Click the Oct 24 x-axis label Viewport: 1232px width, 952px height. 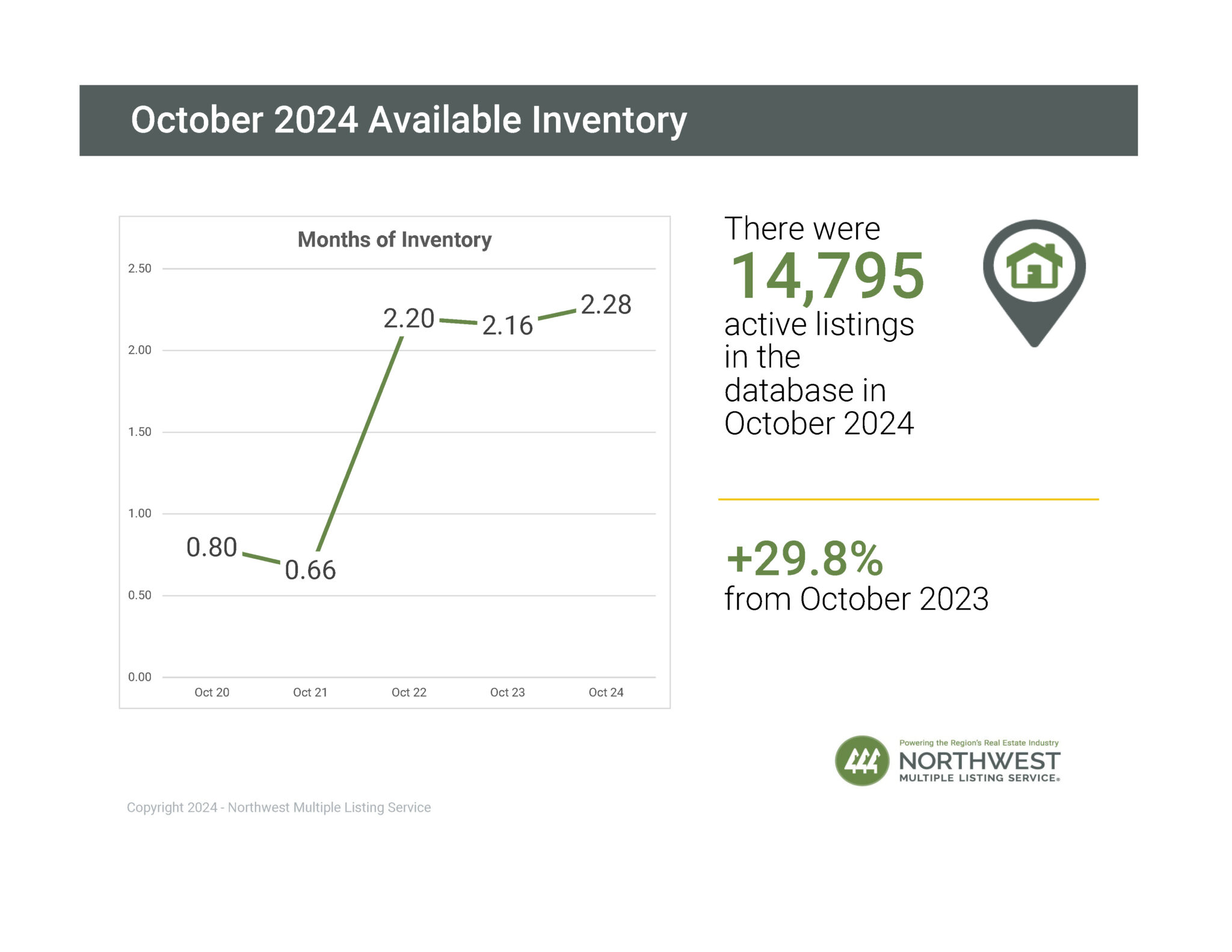[x=606, y=692]
